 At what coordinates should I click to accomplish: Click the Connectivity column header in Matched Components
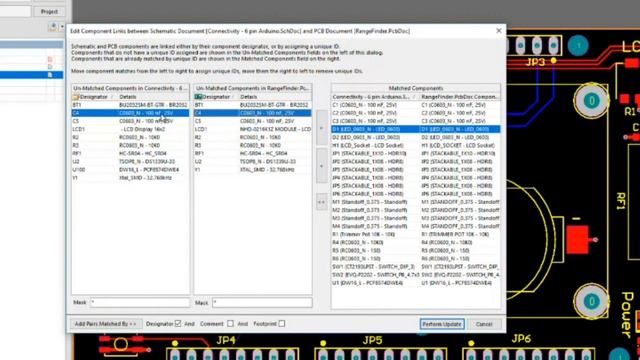tap(375, 97)
